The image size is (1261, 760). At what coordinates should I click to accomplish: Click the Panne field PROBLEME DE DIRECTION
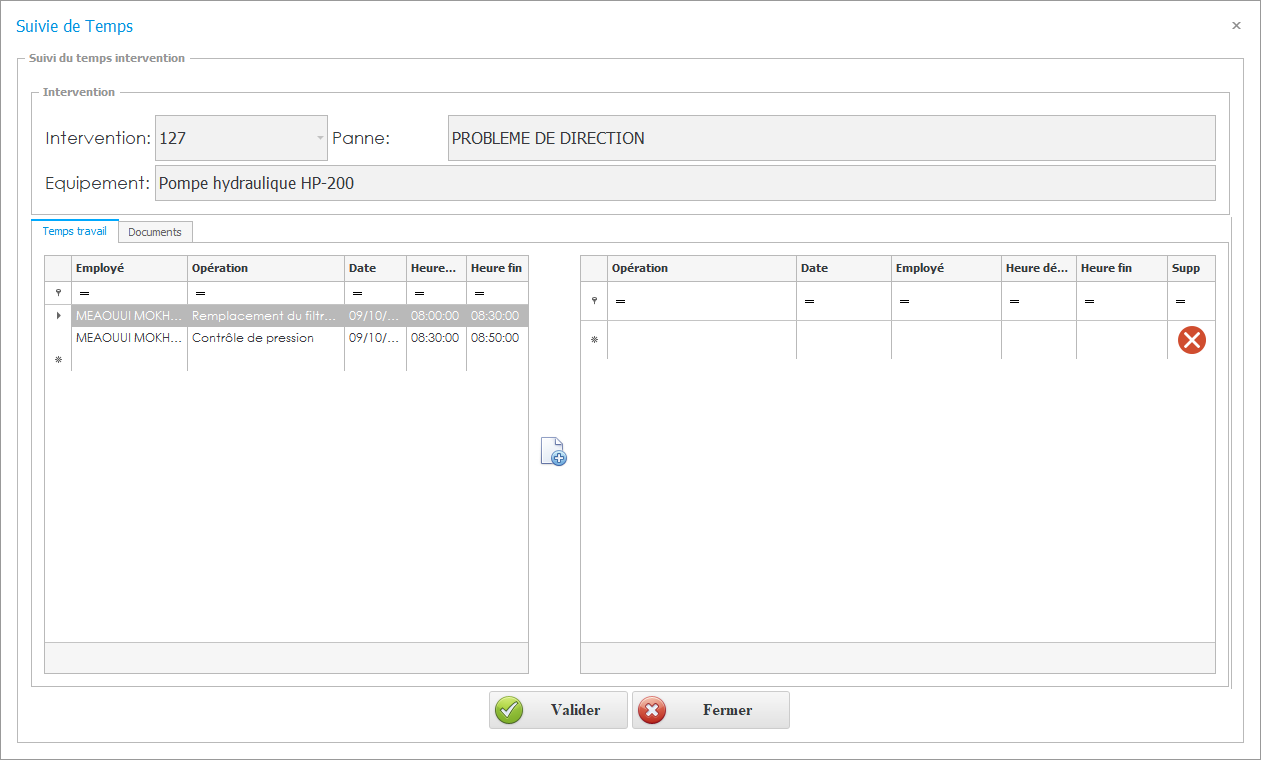(x=830, y=138)
